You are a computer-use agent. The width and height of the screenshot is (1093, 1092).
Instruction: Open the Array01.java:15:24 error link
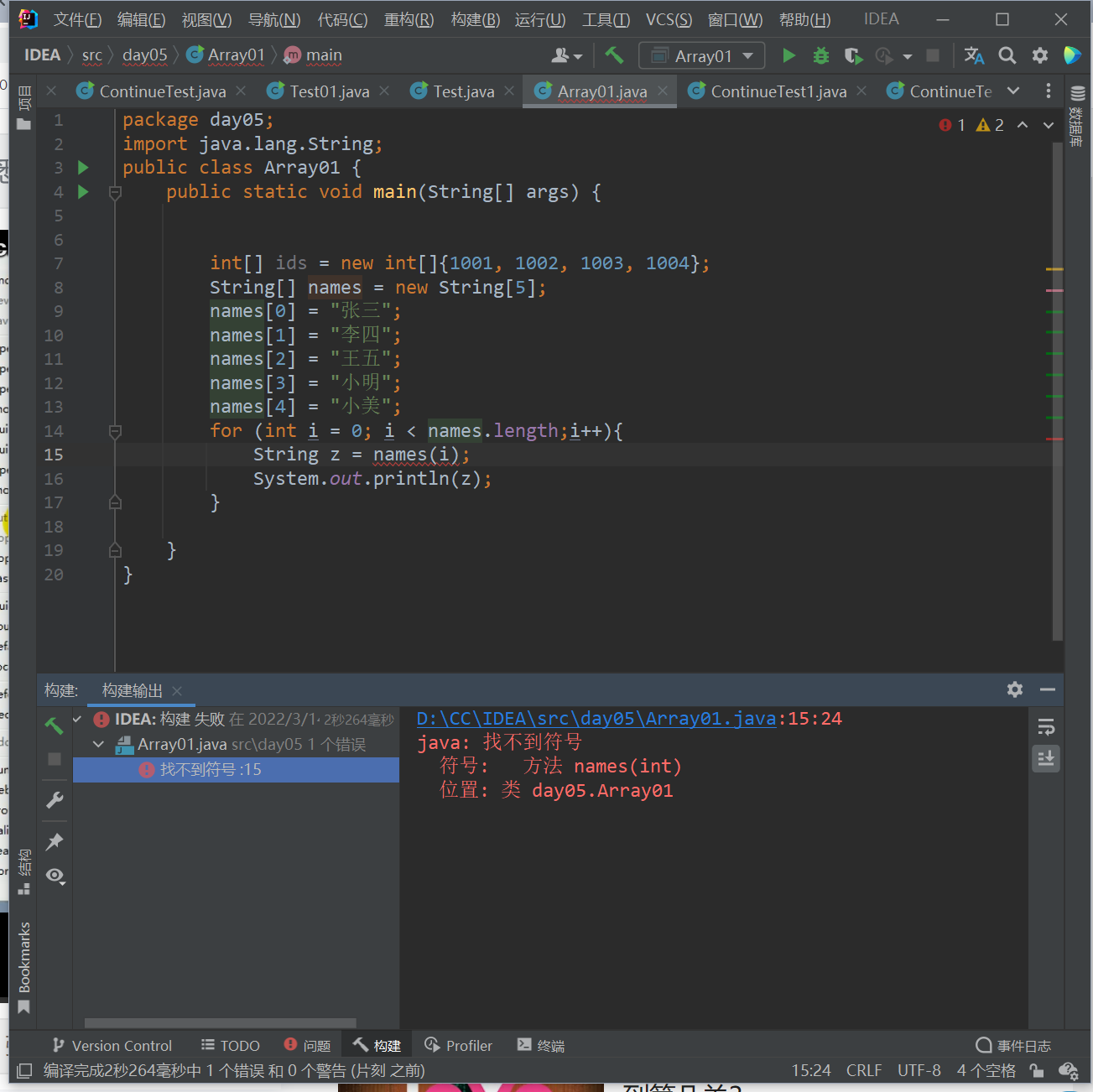(596, 719)
